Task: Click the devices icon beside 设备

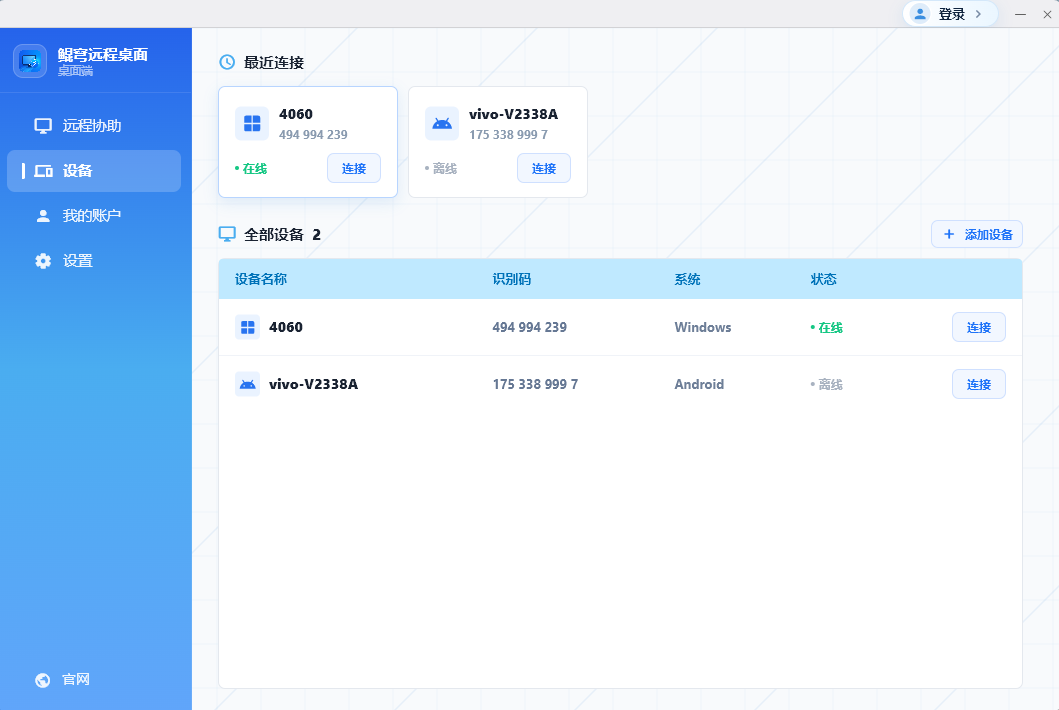Action: [x=43, y=171]
